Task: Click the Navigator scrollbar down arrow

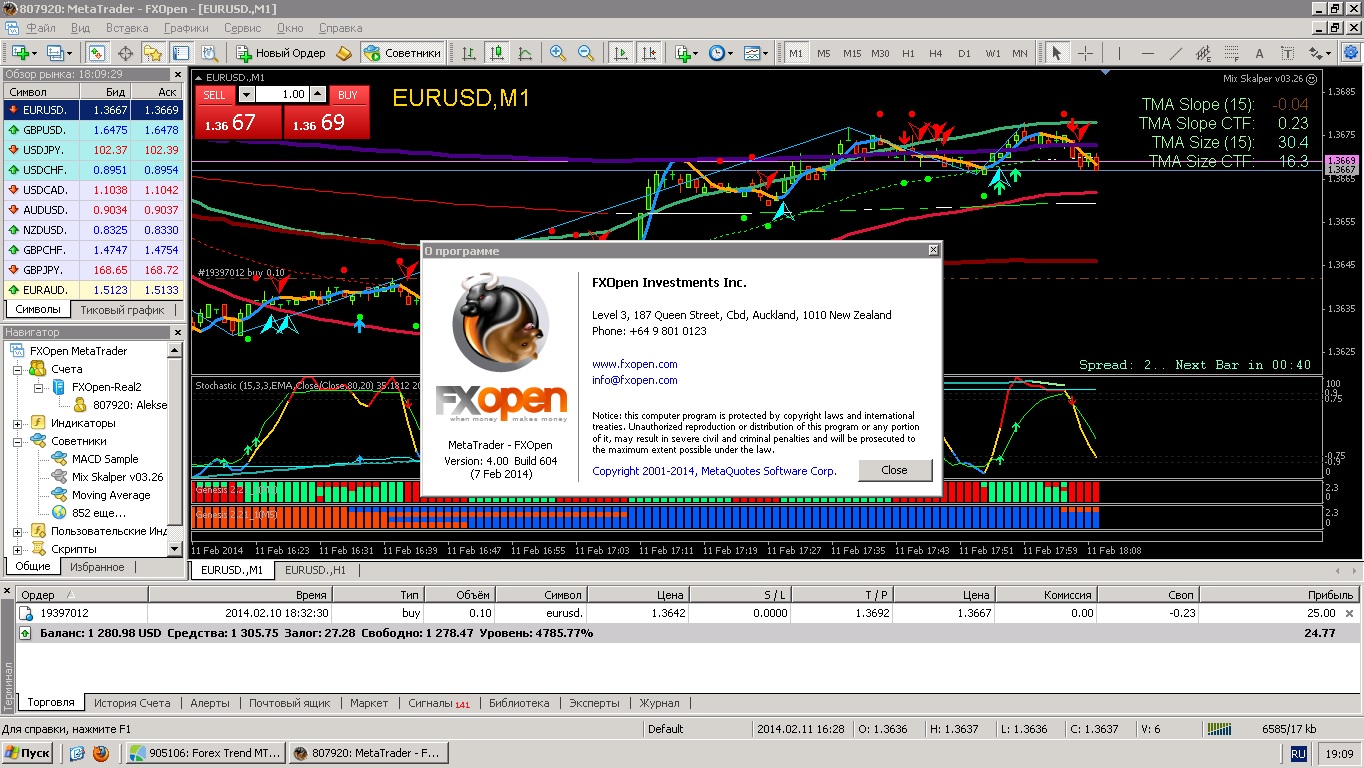Action: (x=176, y=549)
